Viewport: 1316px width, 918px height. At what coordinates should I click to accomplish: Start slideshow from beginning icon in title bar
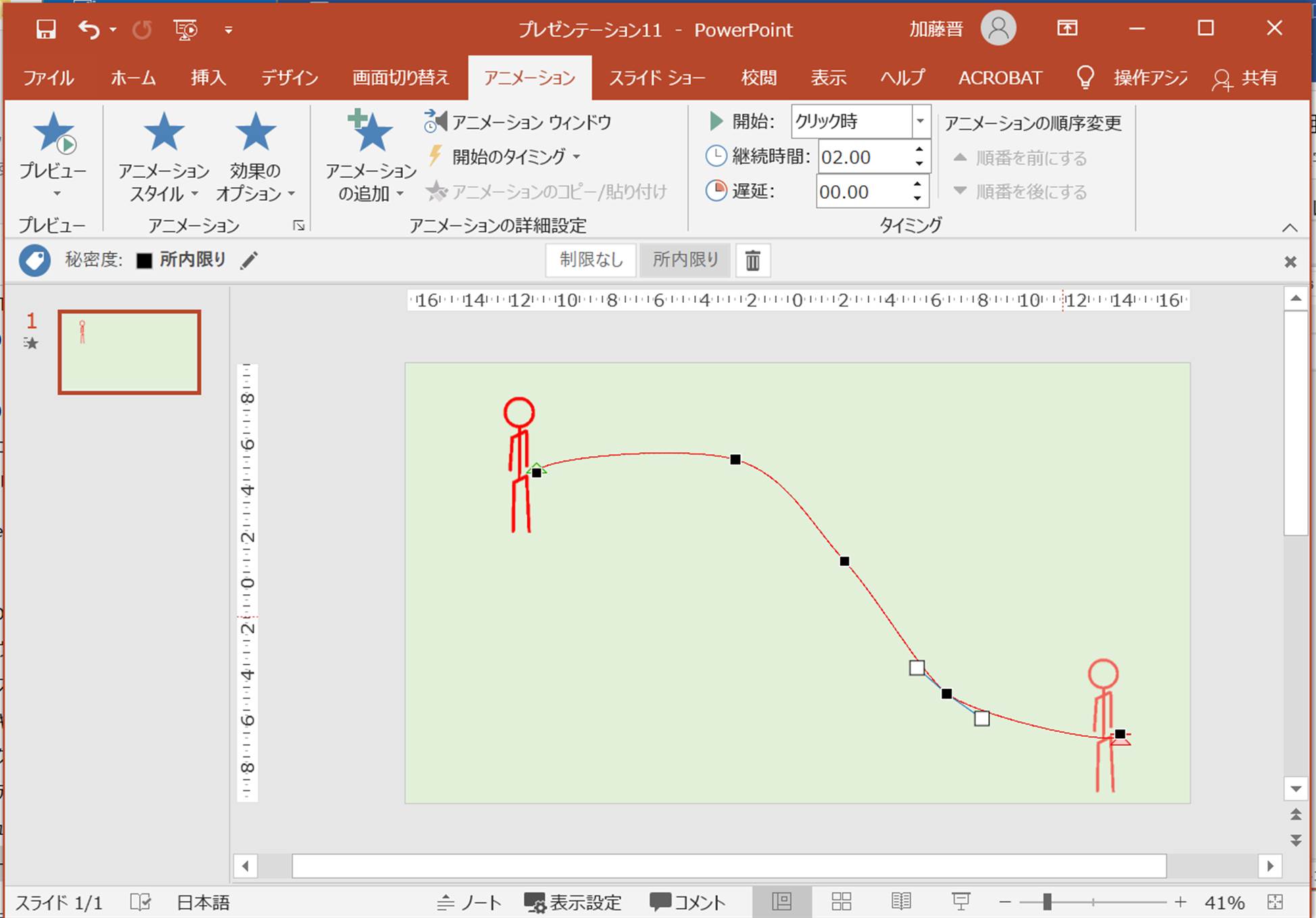pos(185,29)
